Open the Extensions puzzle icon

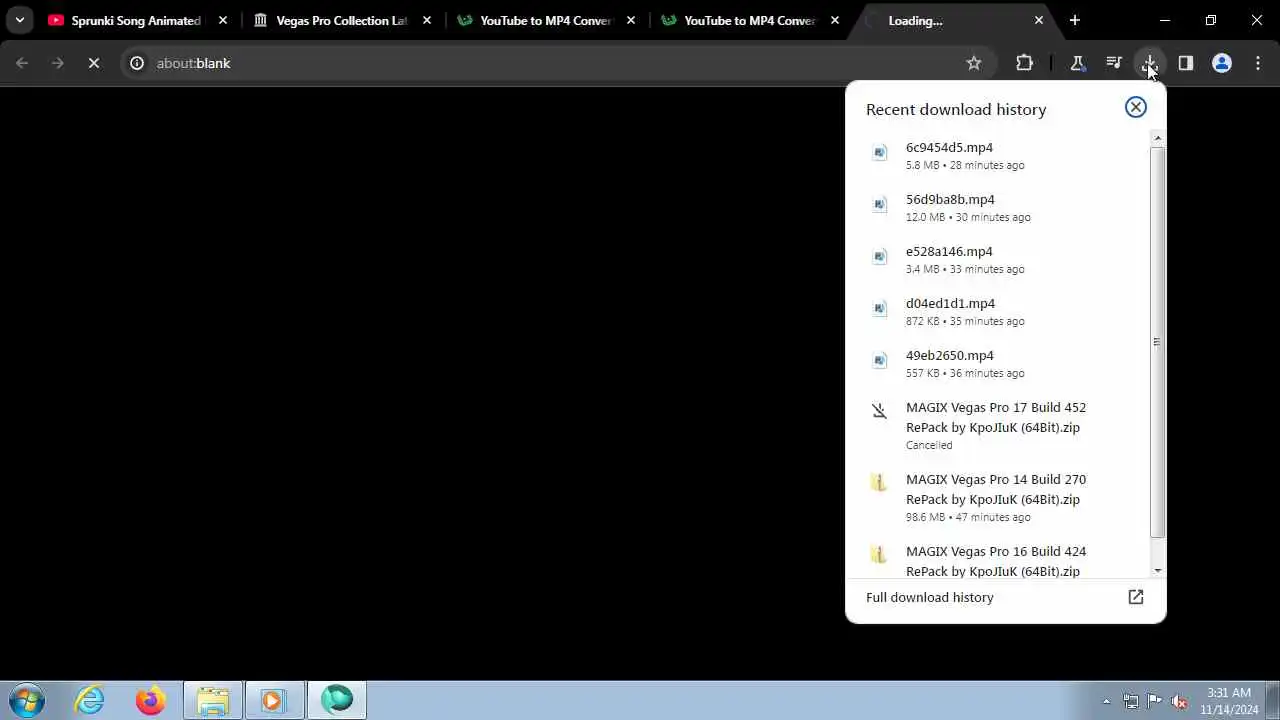1024,63
